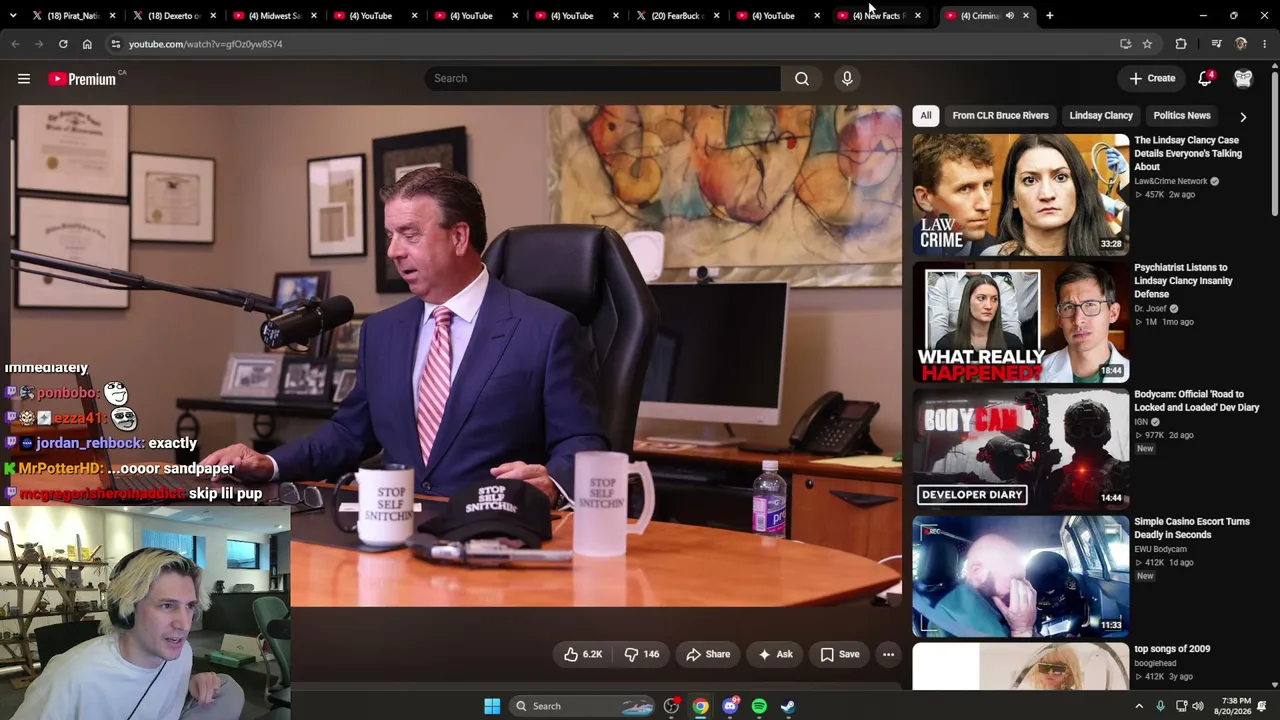Switch to Chrome in the taskbar
Viewport: 1280px width, 720px height.
coord(701,706)
